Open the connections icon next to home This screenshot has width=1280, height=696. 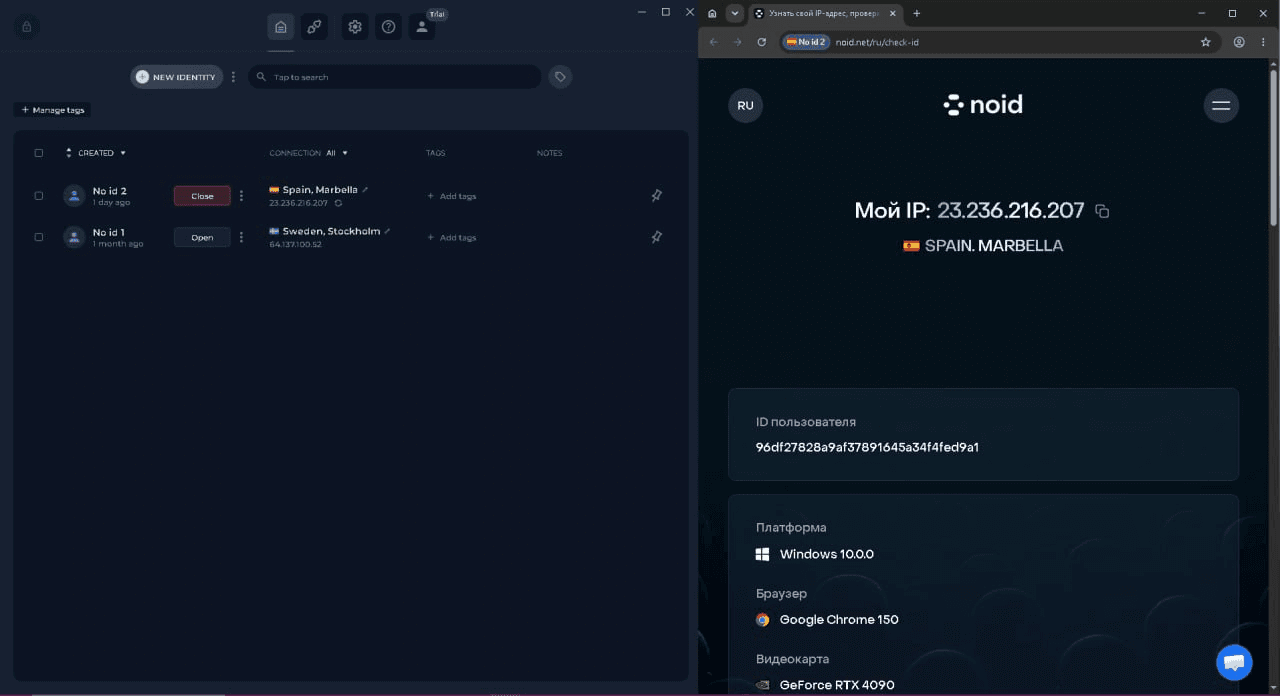click(314, 27)
